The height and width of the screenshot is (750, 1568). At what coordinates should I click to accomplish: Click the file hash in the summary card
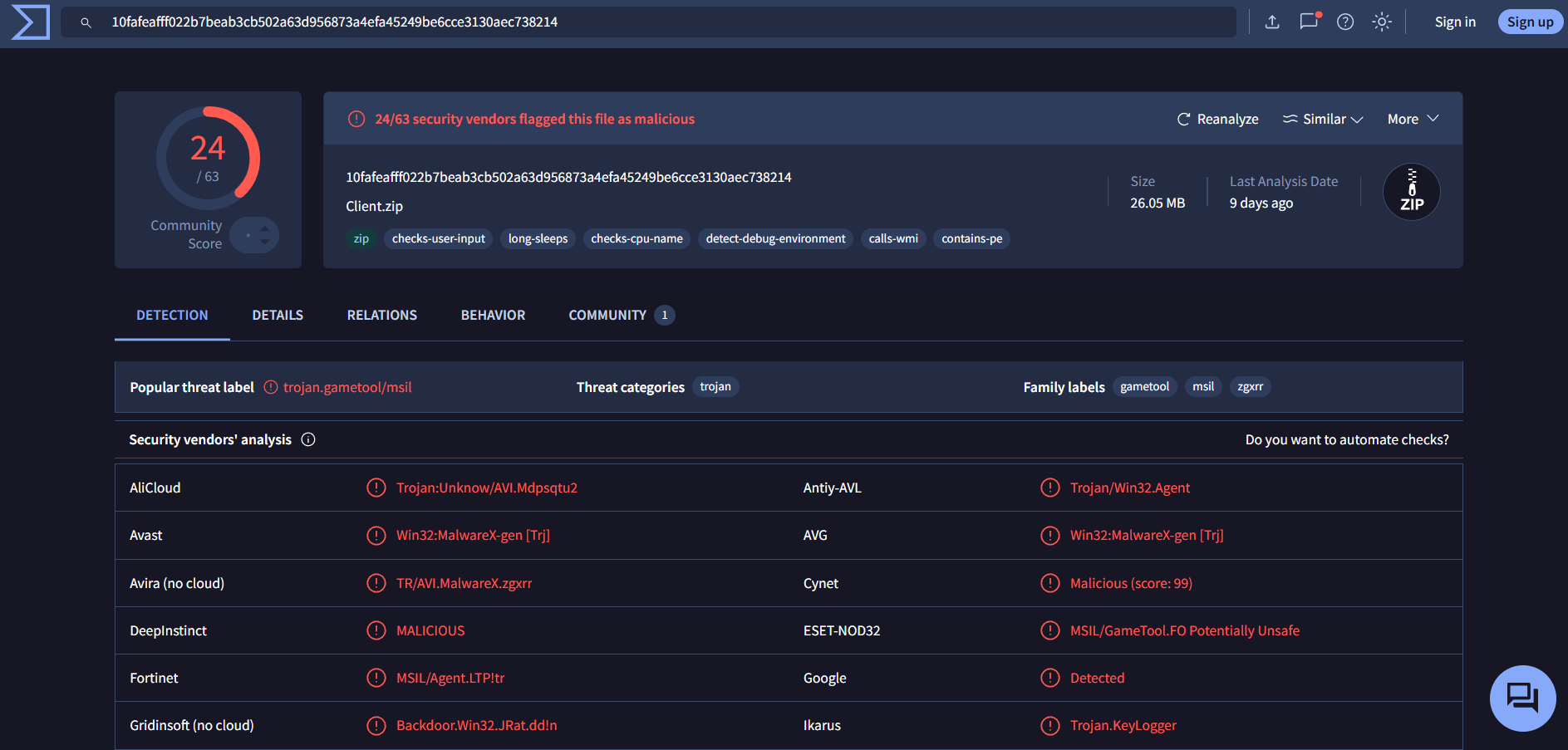[568, 177]
